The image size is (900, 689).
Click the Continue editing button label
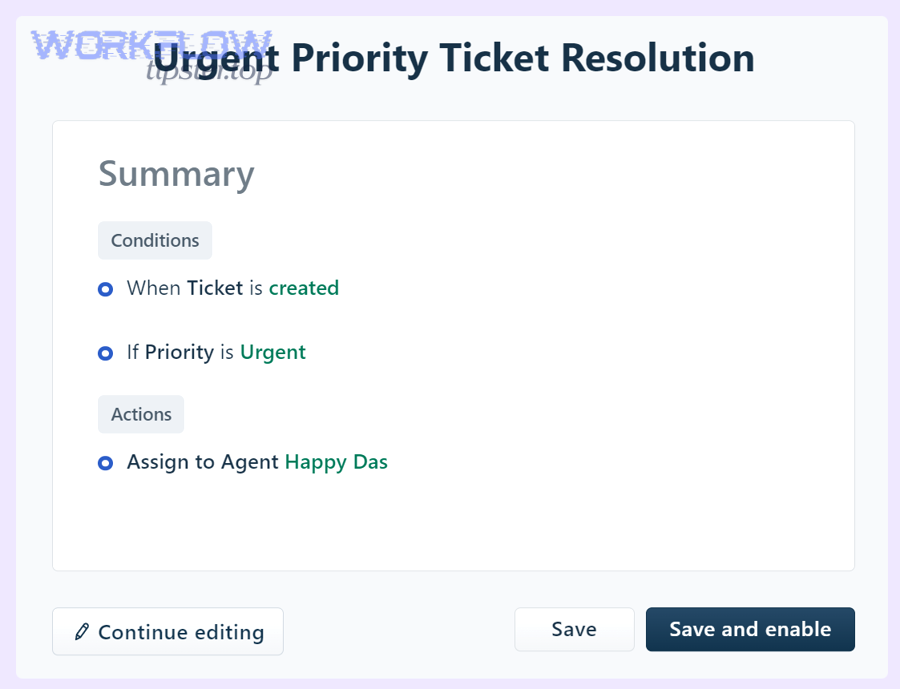(181, 632)
